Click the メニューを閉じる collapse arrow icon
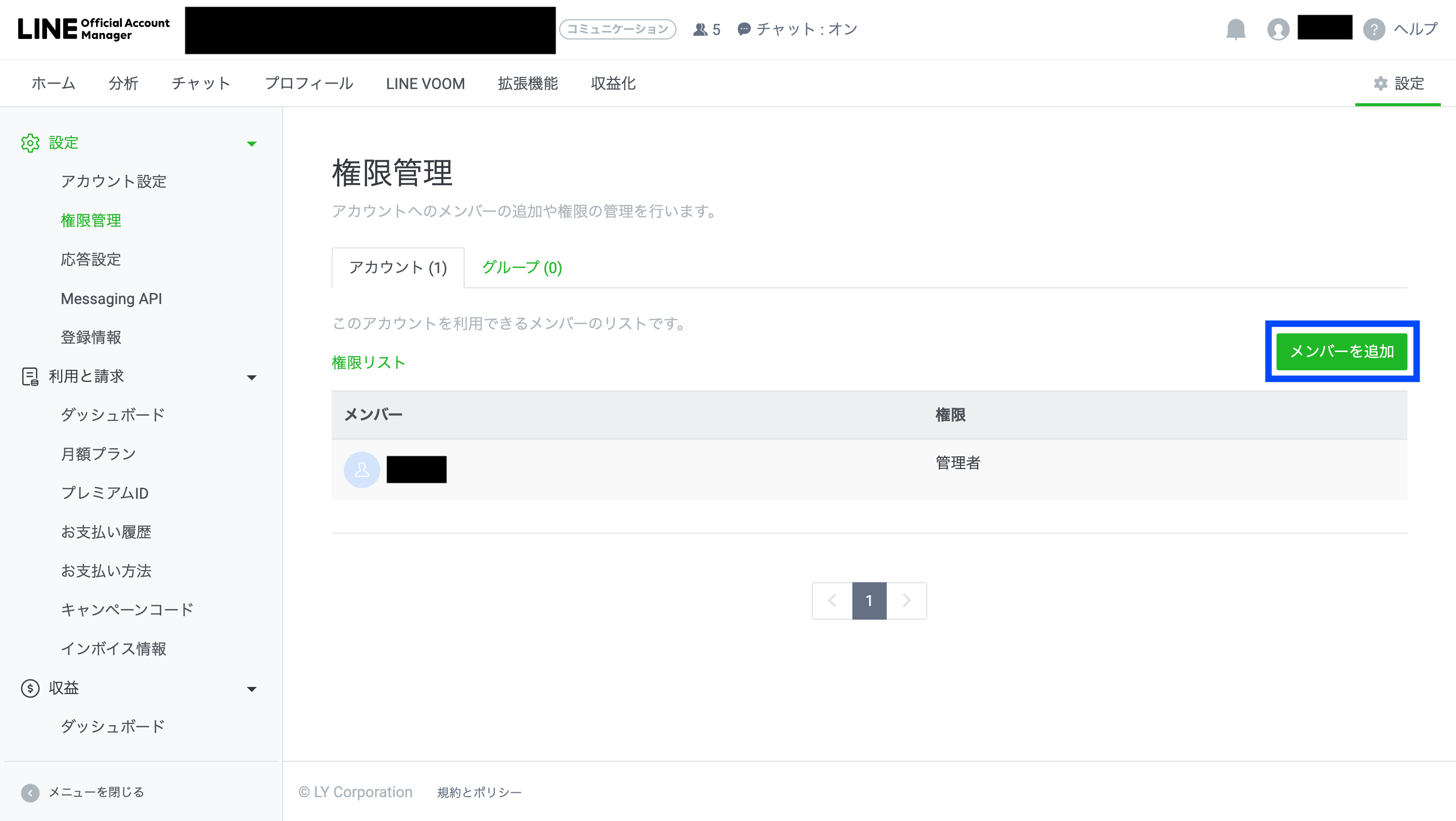 pos(30,792)
